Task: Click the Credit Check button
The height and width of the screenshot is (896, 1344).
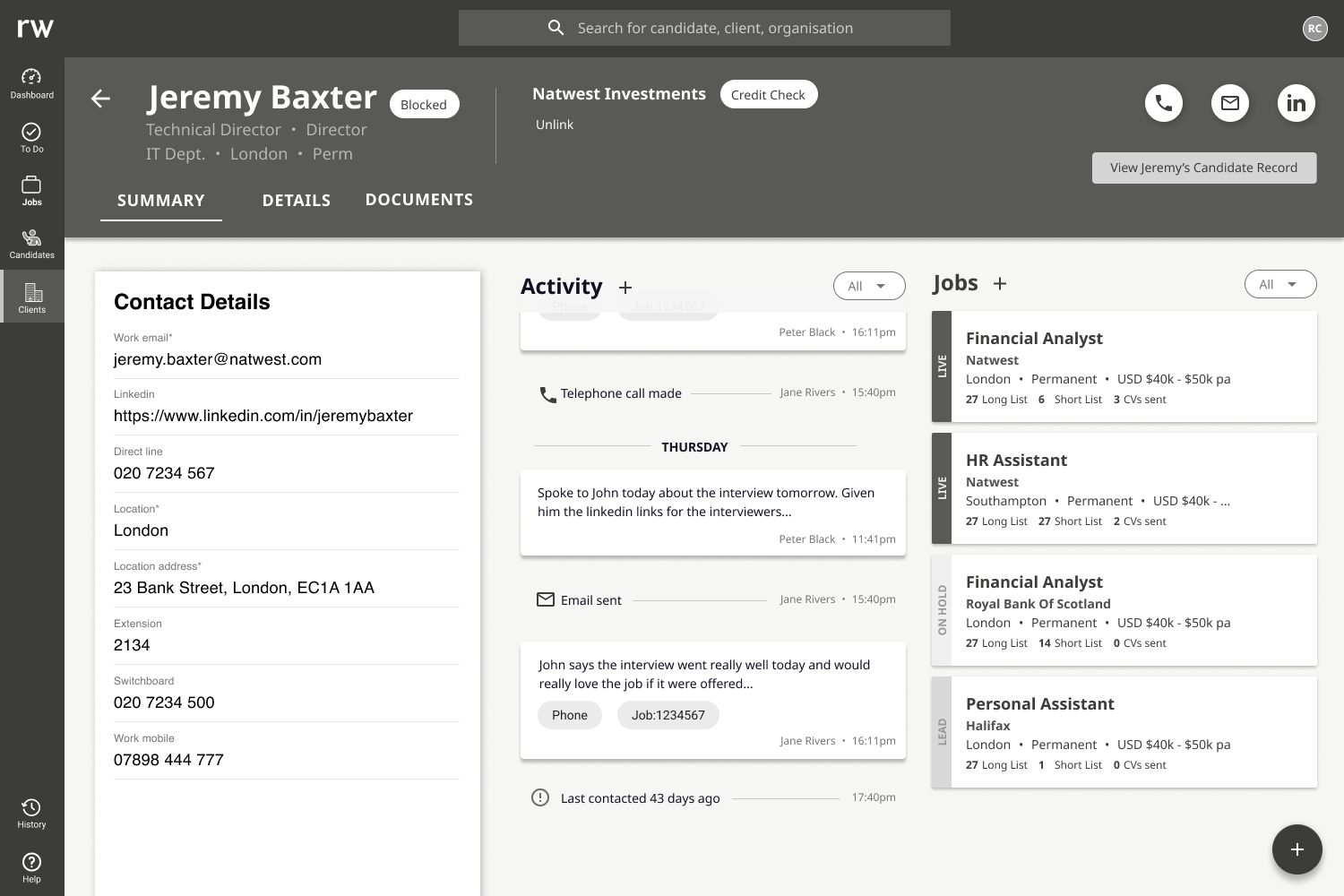Action: 768,94
